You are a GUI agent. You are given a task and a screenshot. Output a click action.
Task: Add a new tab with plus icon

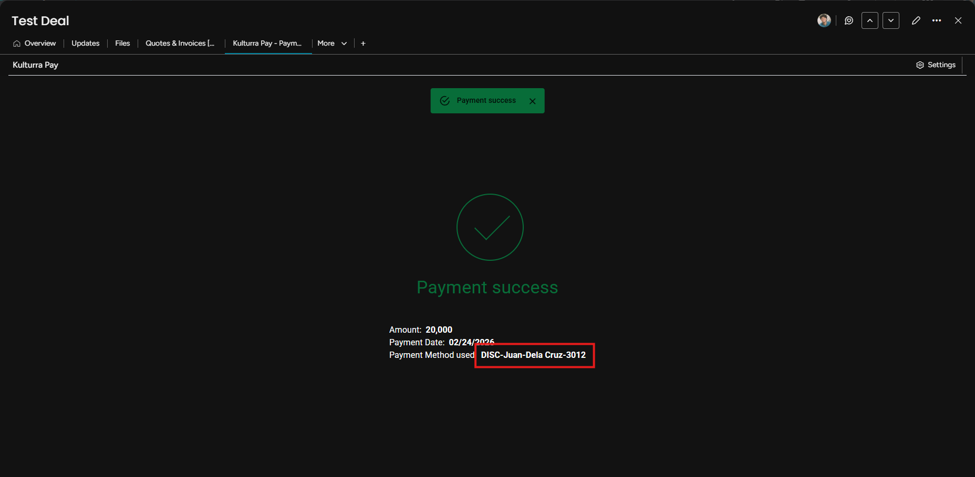(363, 44)
